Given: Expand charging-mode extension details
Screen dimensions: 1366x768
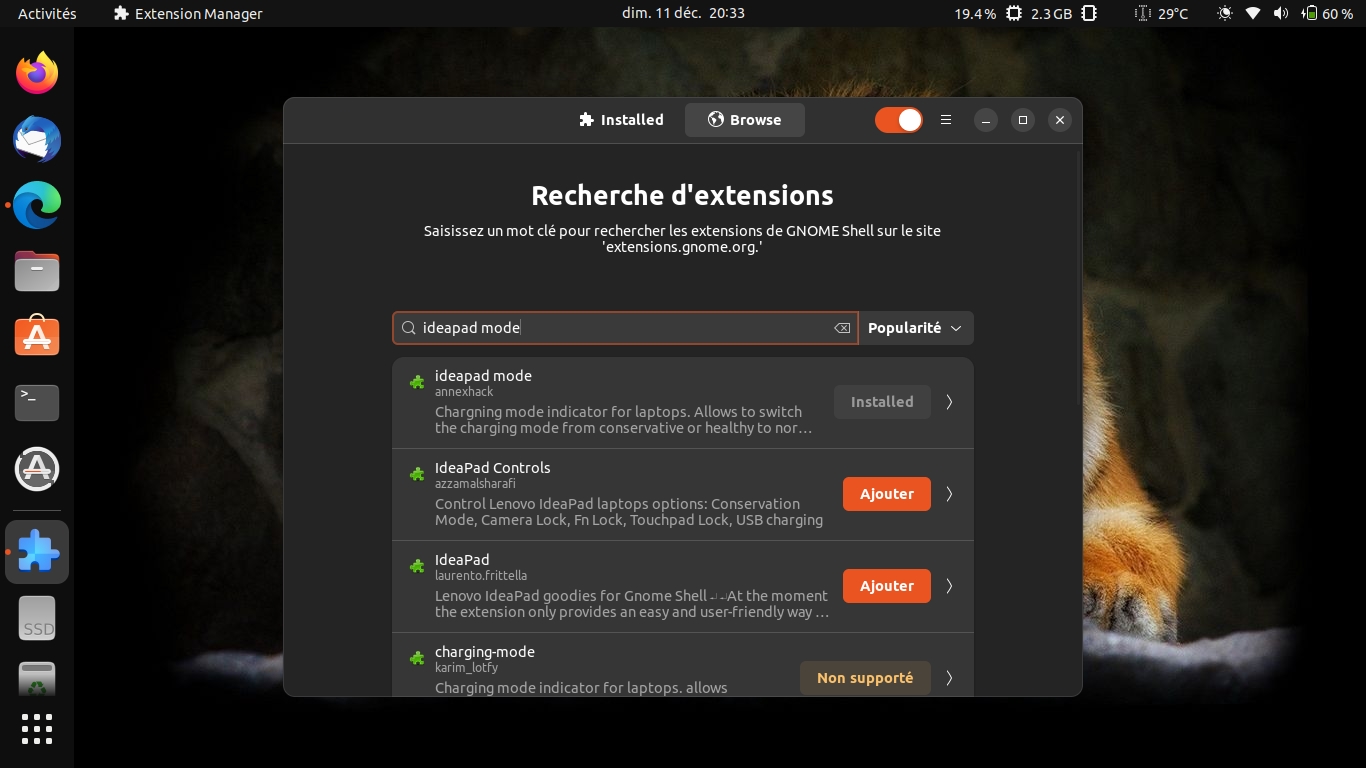Looking at the screenshot, I should [949, 678].
